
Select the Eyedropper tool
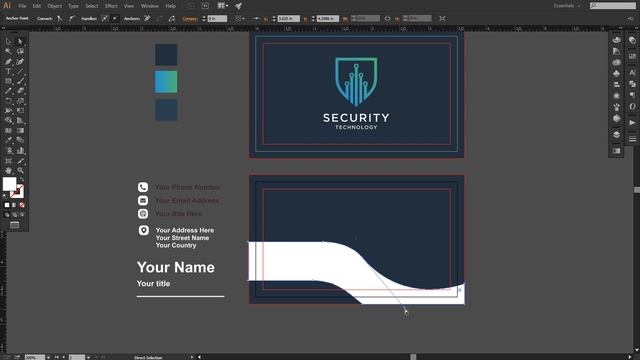[x=9, y=140]
